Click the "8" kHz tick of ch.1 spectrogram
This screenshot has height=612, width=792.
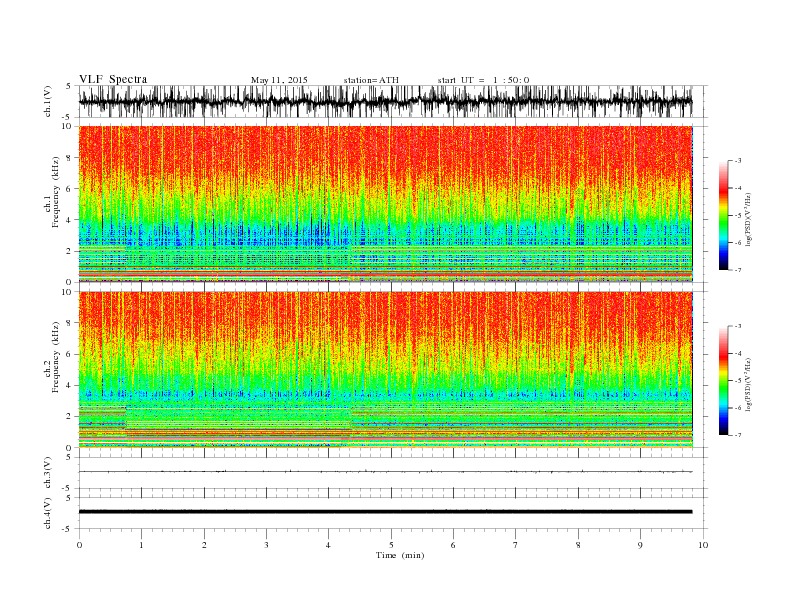69,158
